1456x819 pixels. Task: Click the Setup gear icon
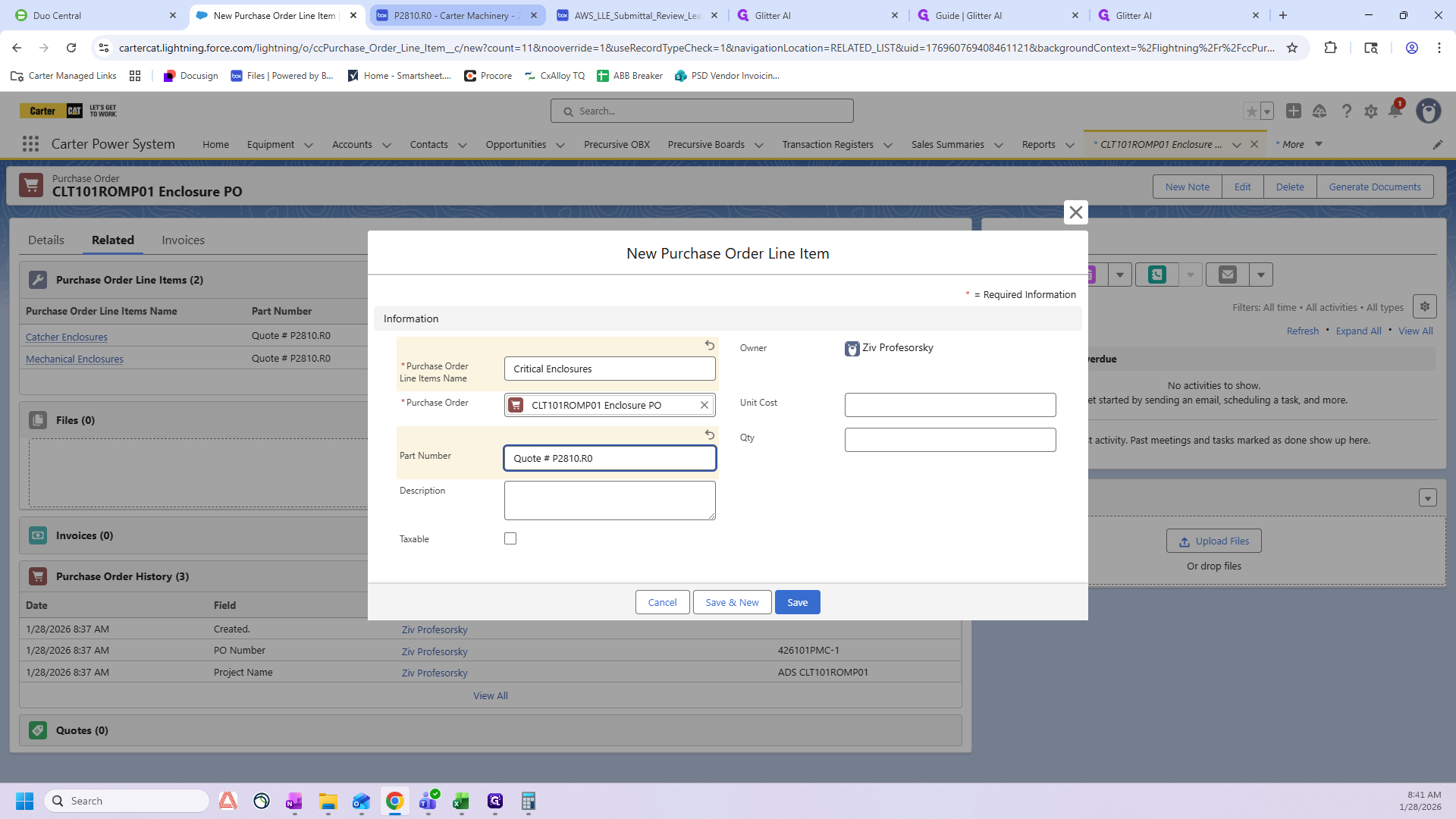1371,111
